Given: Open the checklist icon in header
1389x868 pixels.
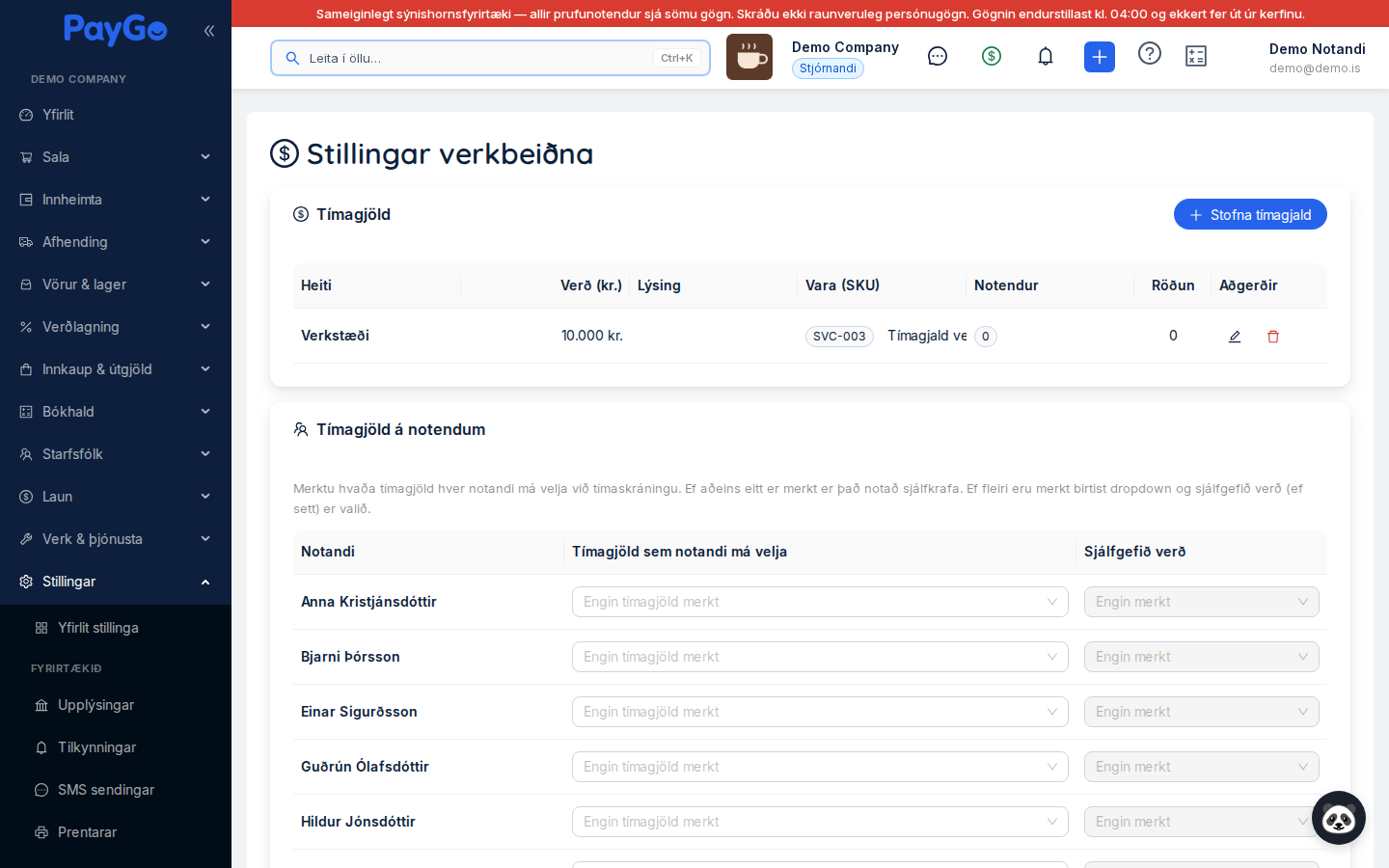Looking at the screenshot, I should [x=1196, y=56].
